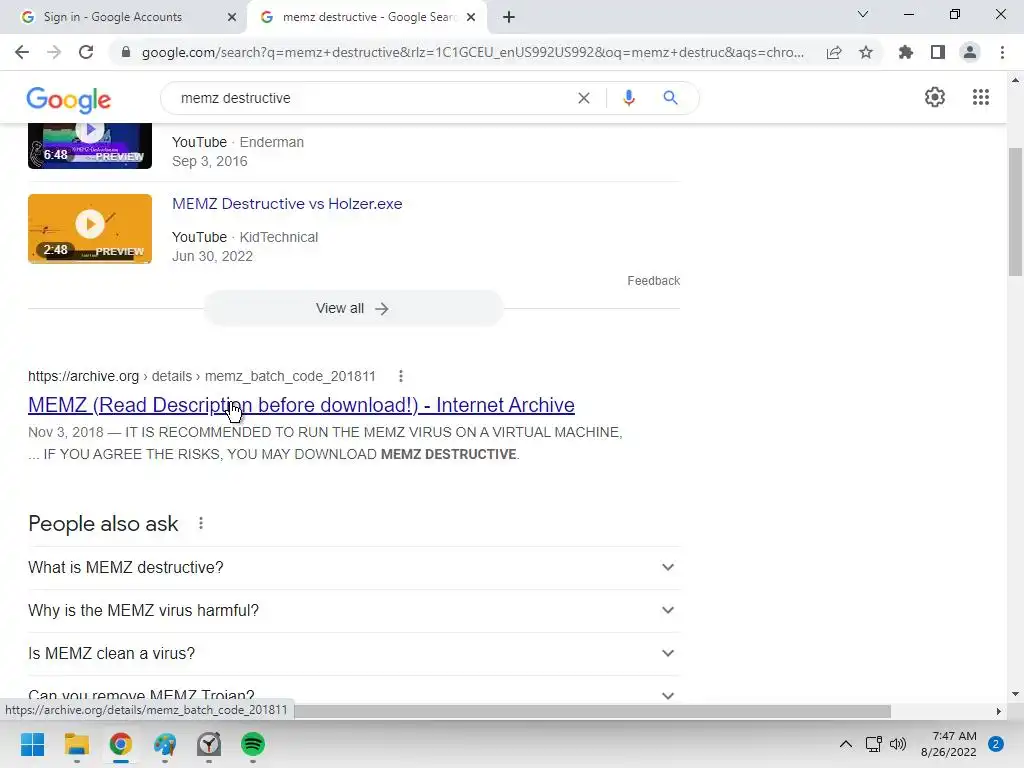Open MEMZ Destructive vs Holzer.exe video link
Image resolution: width=1024 pixels, height=768 pixels.
coord(287,204)
